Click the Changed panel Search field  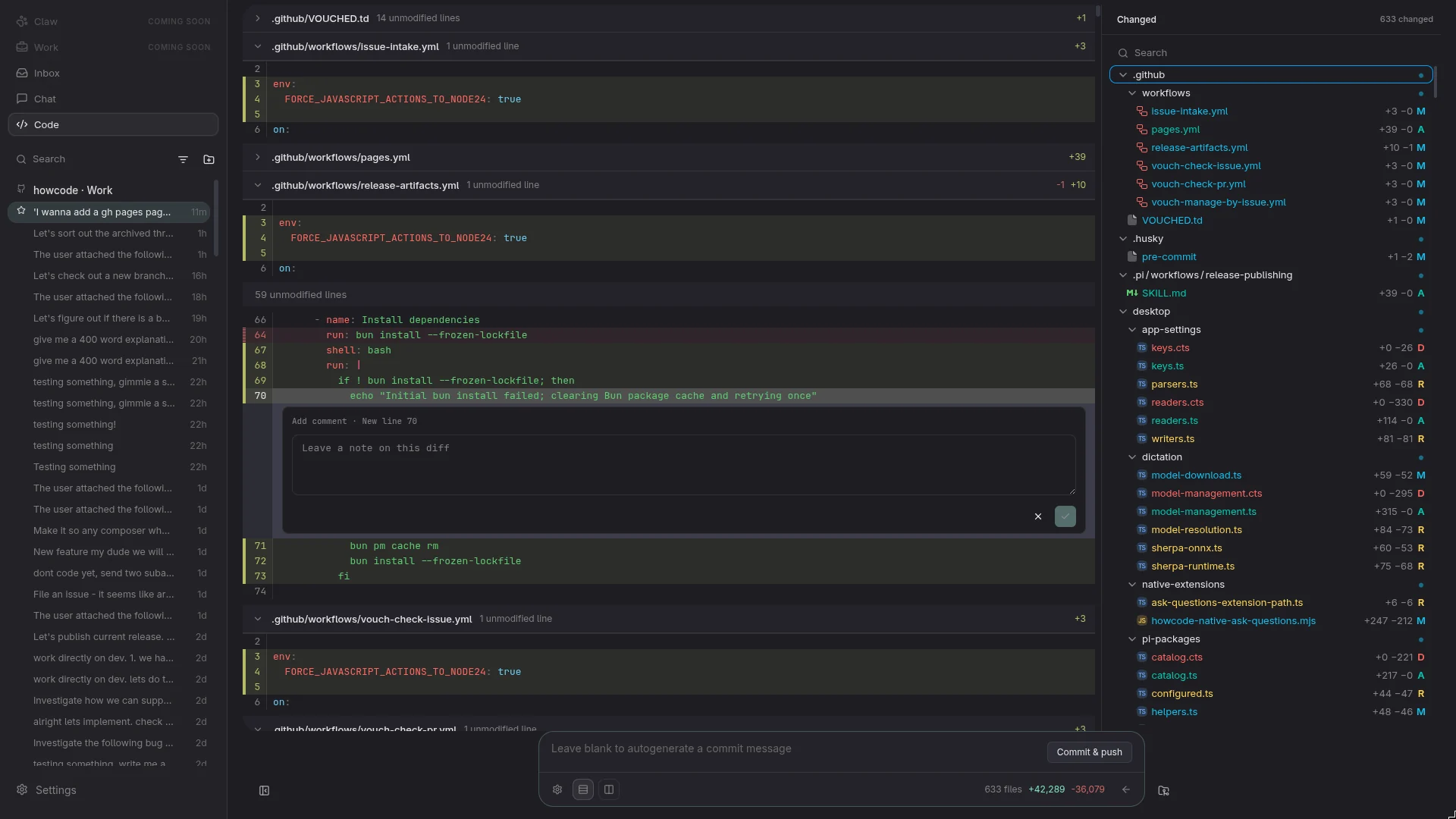(1272, 53)
